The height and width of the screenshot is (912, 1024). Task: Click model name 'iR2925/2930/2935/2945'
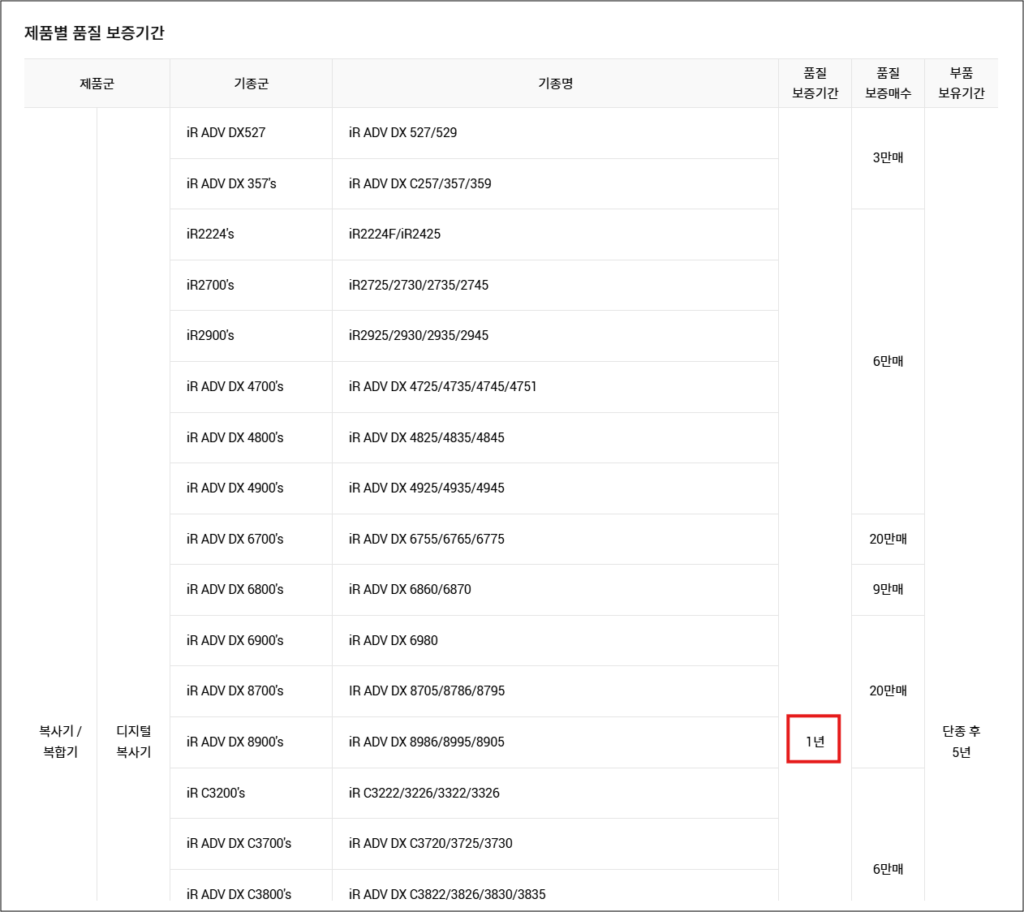click(419, 335)
